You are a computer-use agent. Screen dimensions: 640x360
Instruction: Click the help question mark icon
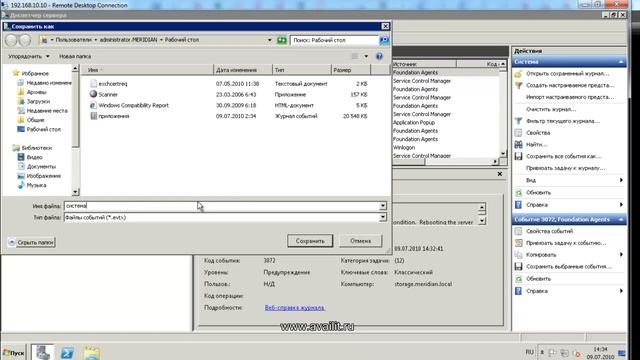379,56
